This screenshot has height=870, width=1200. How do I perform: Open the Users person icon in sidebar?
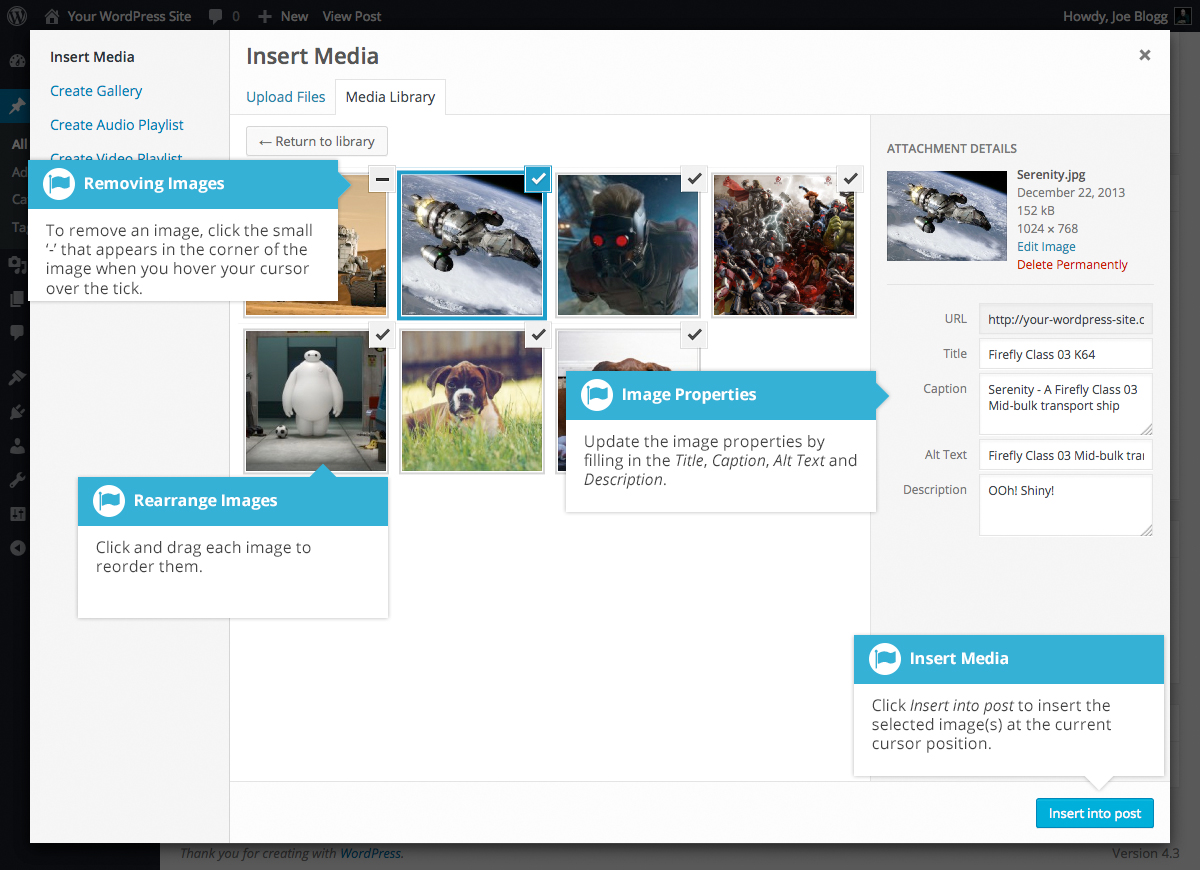16,446
